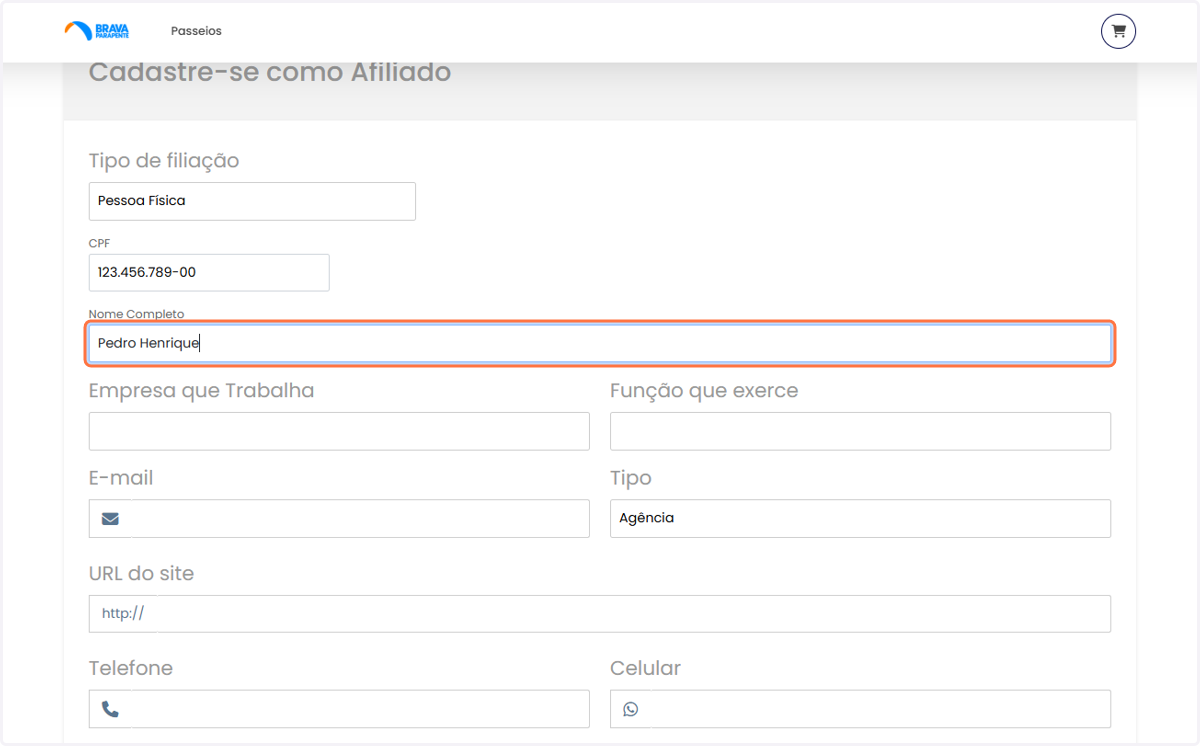Viewport: 1200px width, 746px height.
Task: Click the E-mail label
Action: click(x=121, y=478)
